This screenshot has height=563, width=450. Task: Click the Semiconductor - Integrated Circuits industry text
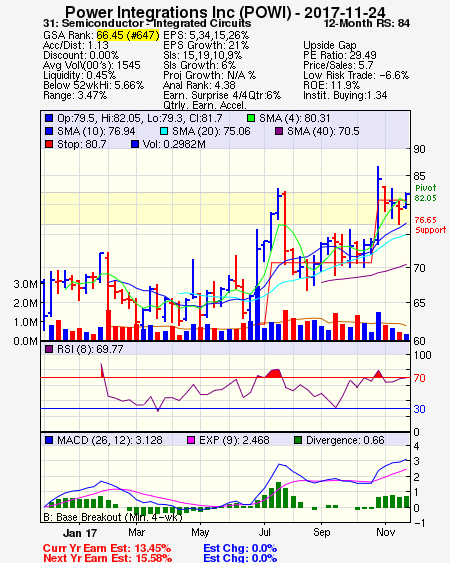point(156,23)
